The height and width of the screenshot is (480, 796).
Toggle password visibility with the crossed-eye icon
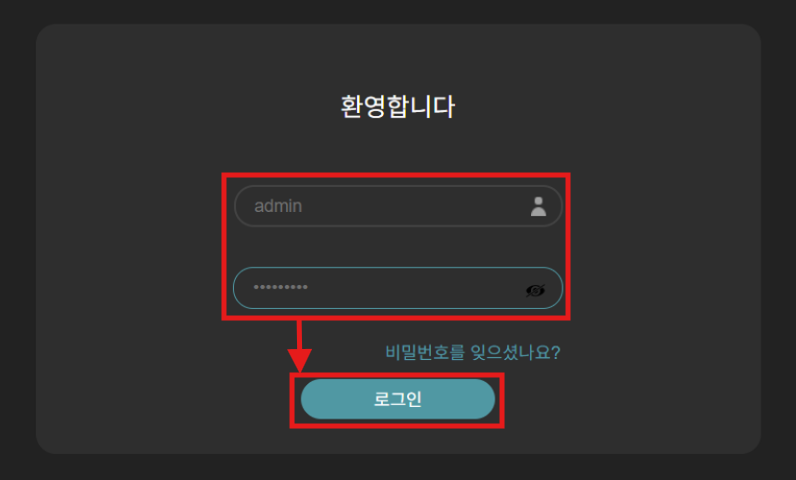point(535,290)
